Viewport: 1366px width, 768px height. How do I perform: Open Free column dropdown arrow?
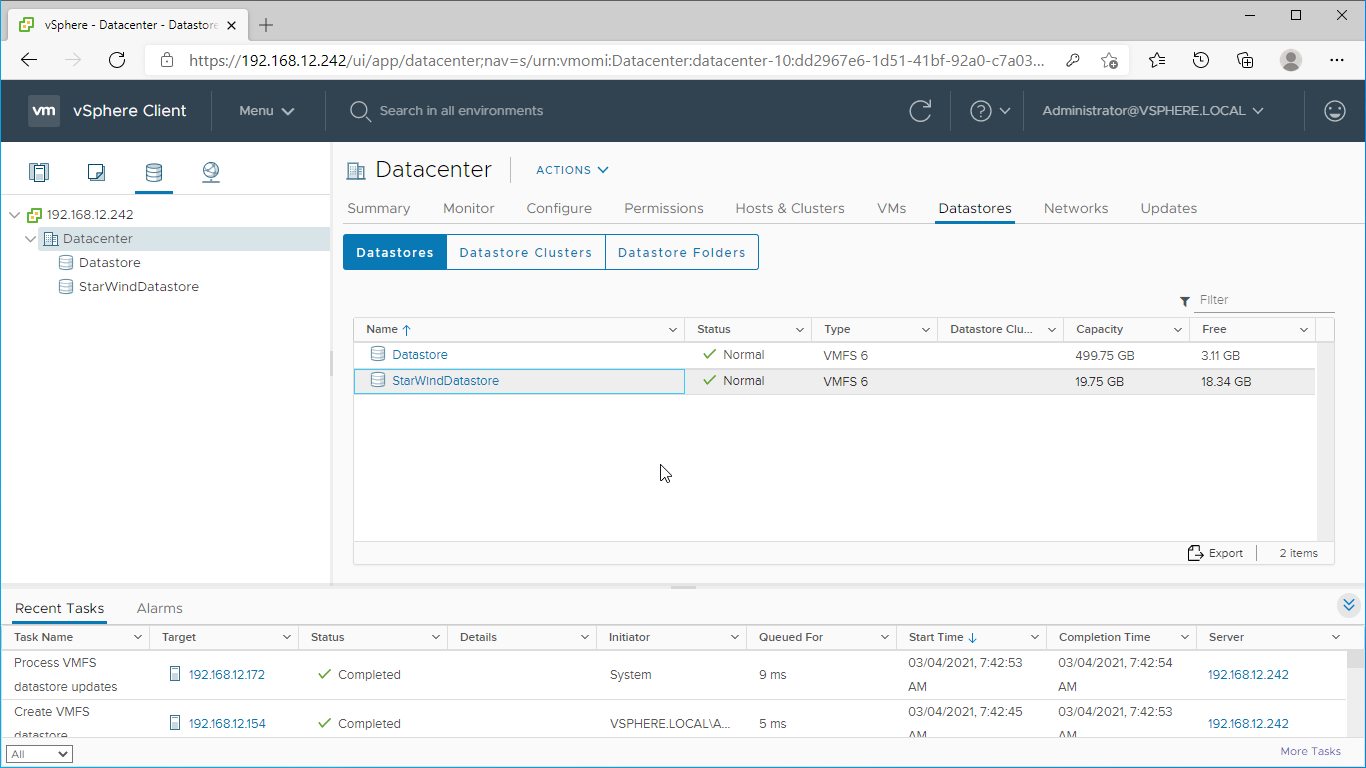pyautogui.click(x=1304, y=330)
